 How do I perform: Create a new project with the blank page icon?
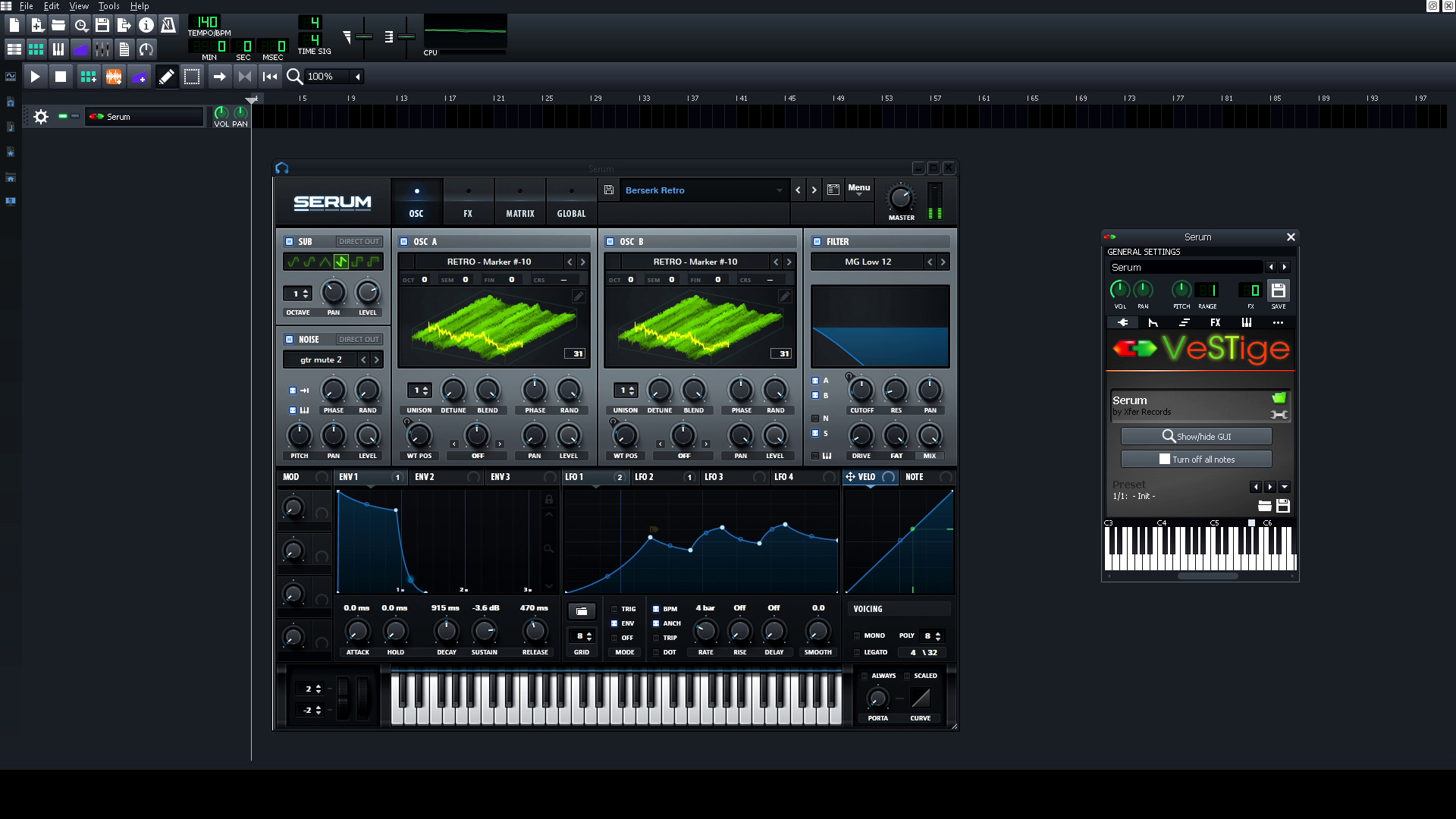[14, 25]
